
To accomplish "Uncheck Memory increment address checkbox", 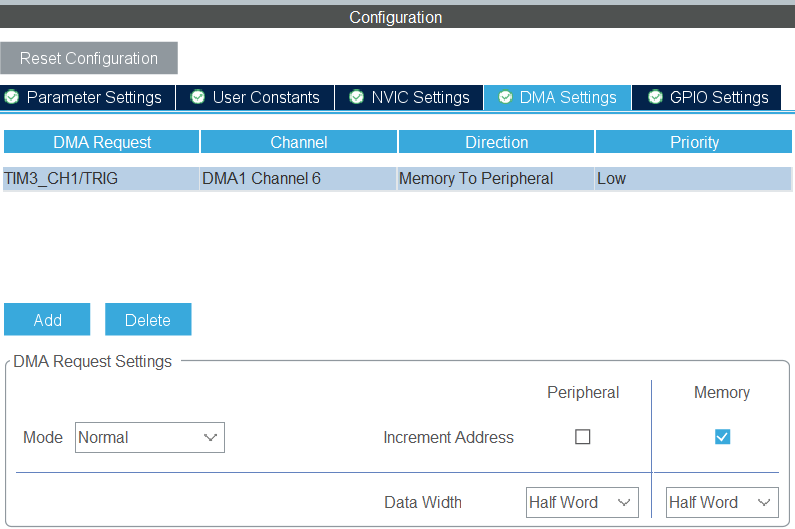I will (x=722, y=437).
